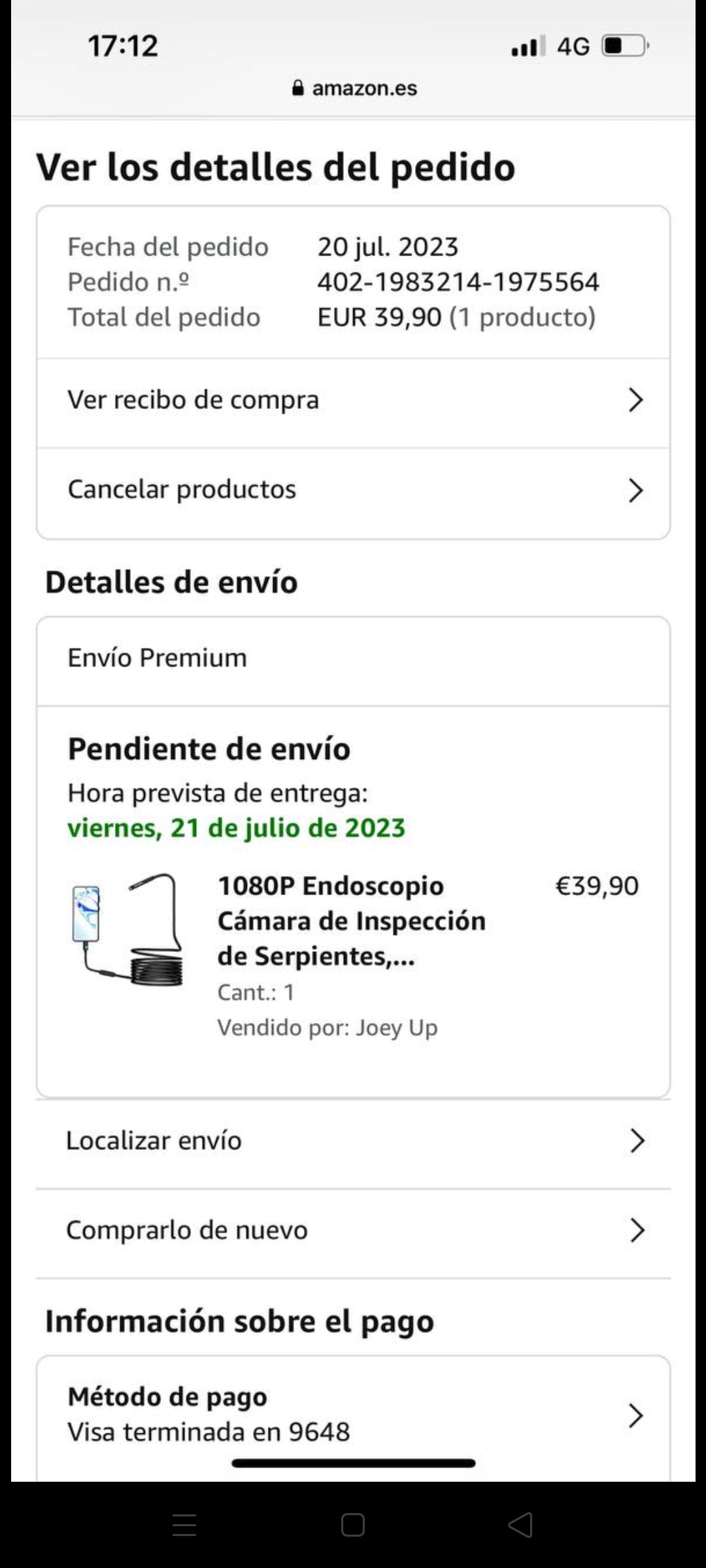Tap the Android home square icon
This screenshot has width=706, height=1568.
pos(353,1526)
